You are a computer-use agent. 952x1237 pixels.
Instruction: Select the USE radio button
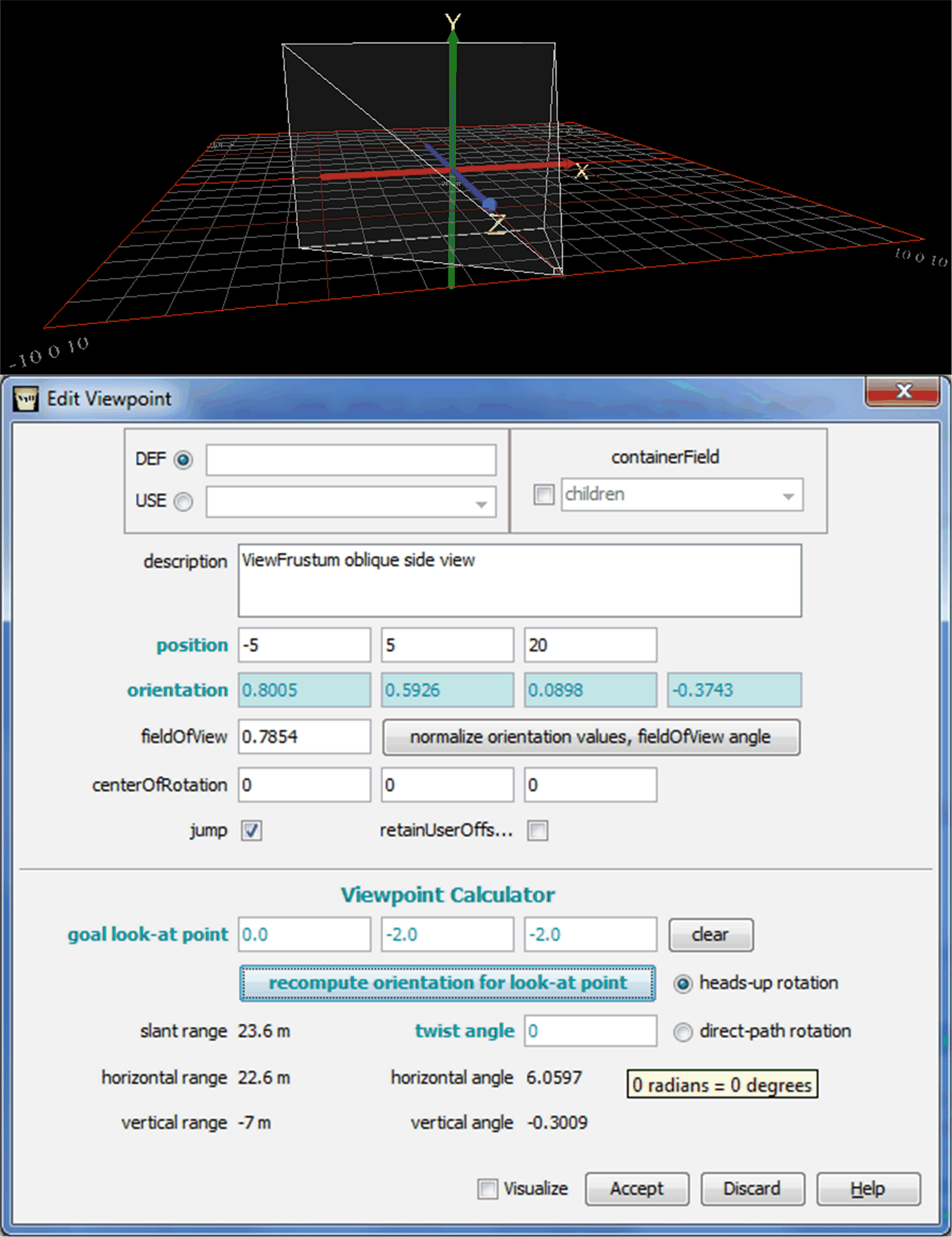pyautogui.click(x=183, y=502)
